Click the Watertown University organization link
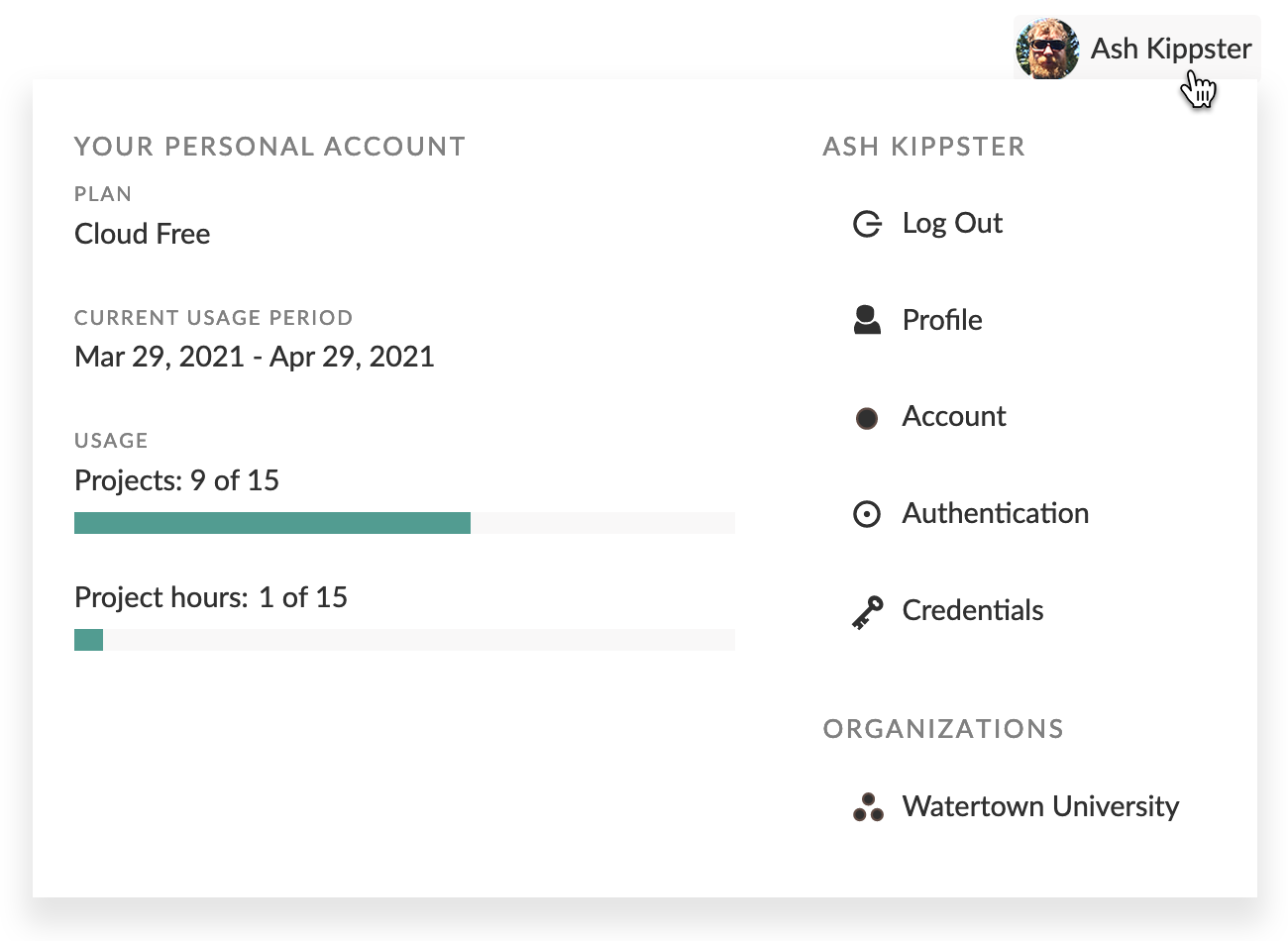Viewport: 1288px width, 941px height. (x=1039, y=806)
